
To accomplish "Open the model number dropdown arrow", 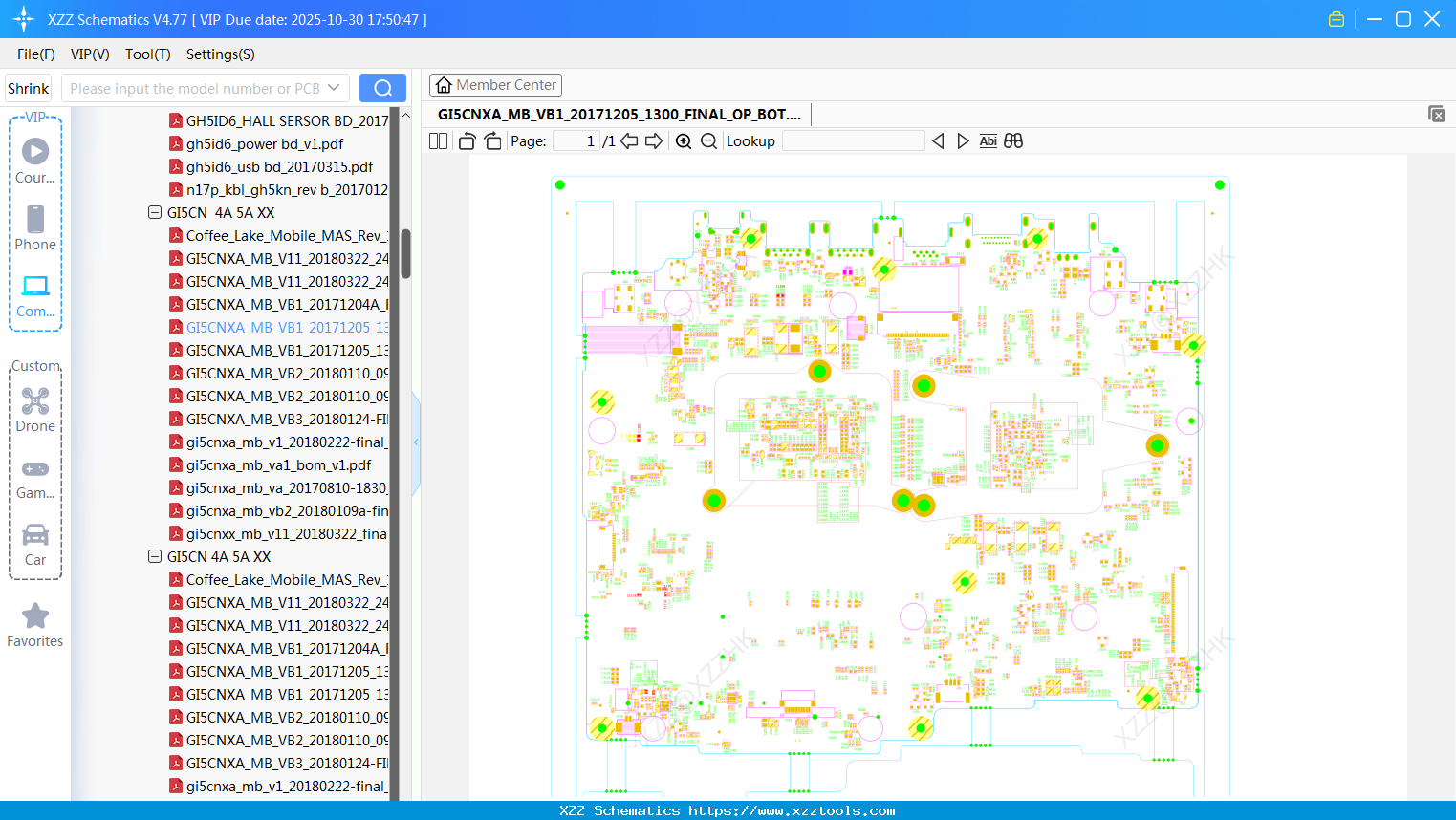I will pos(334,88).
